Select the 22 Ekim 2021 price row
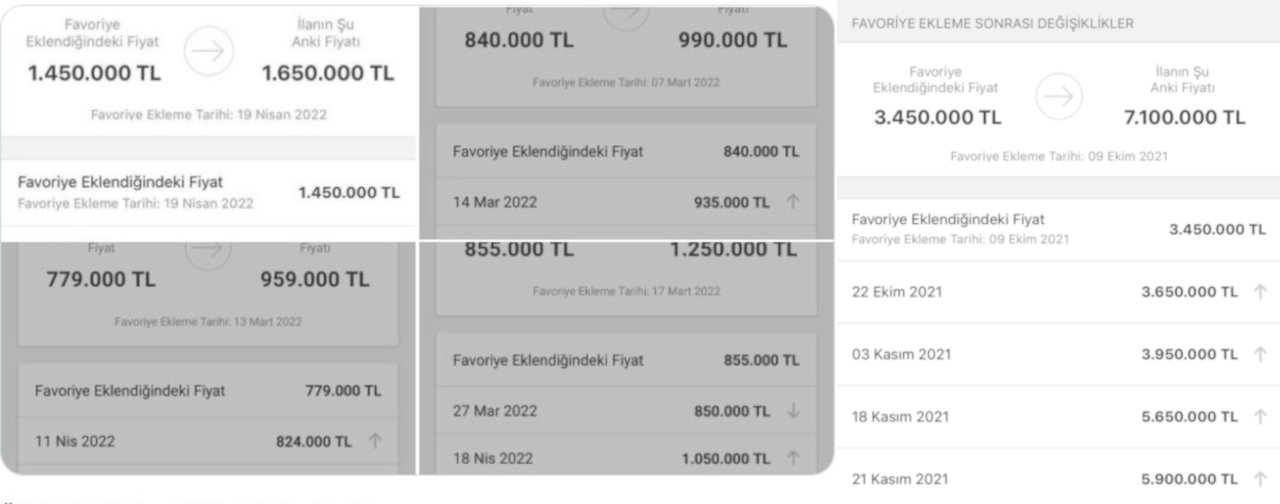 [1058, 292]
